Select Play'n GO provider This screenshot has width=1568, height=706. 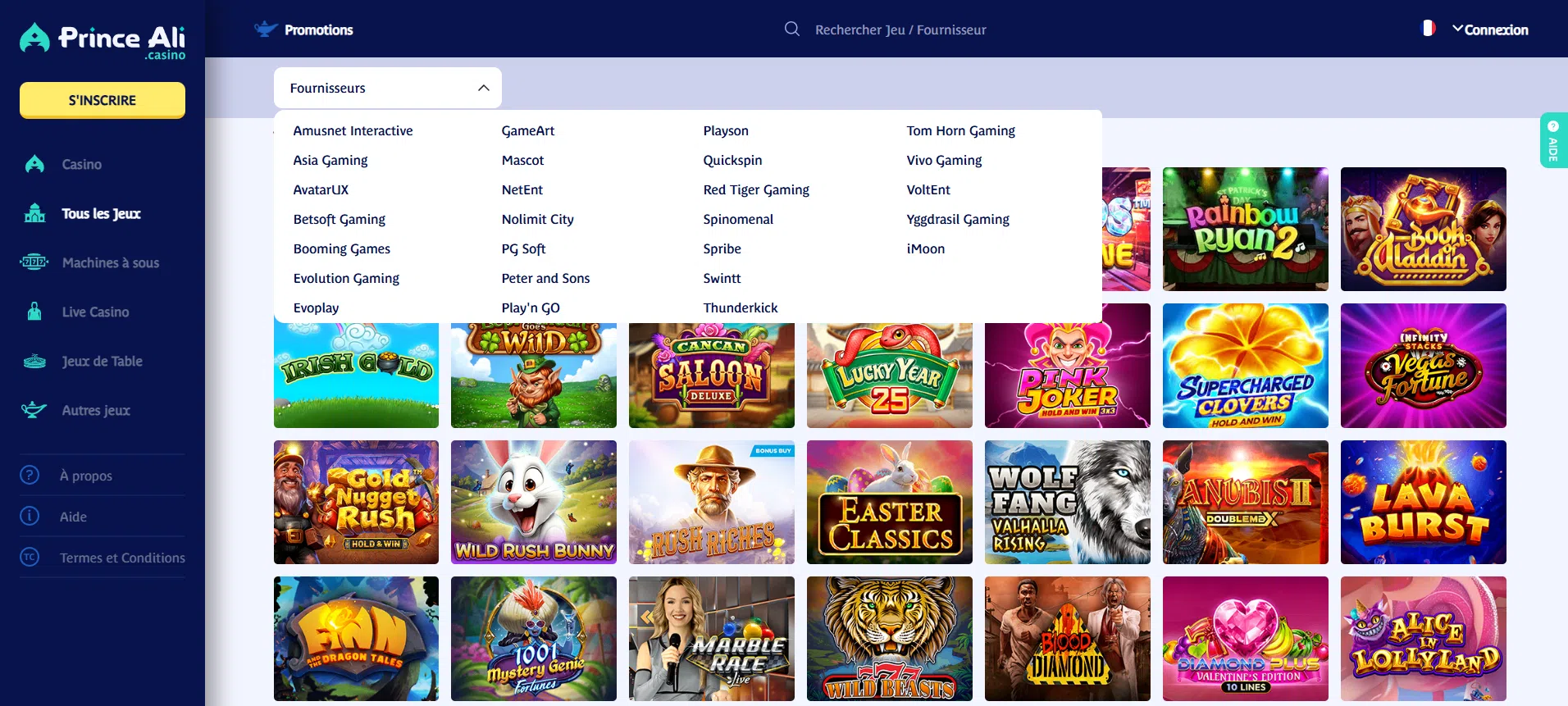pyautogui.click(x=531, y=307)
